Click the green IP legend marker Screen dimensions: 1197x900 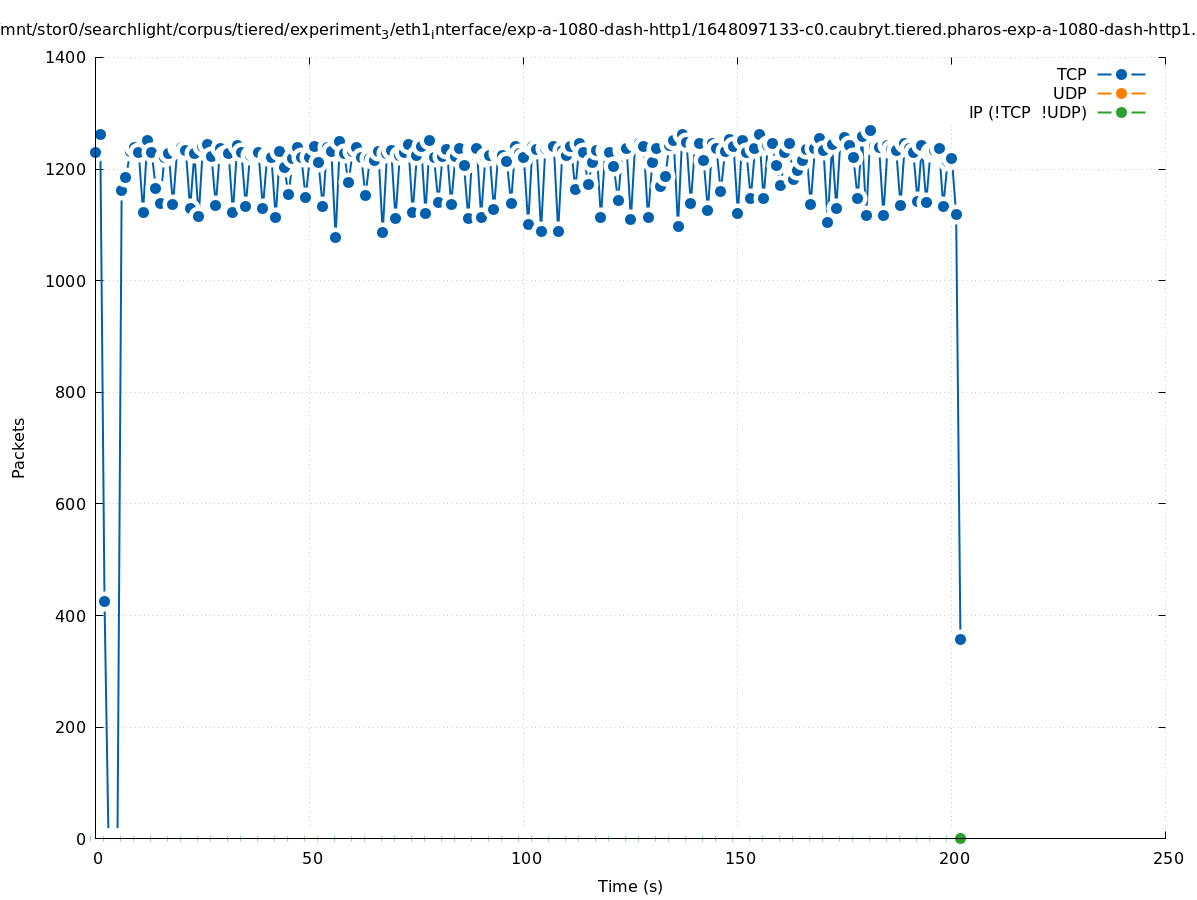click(1121, 112)
